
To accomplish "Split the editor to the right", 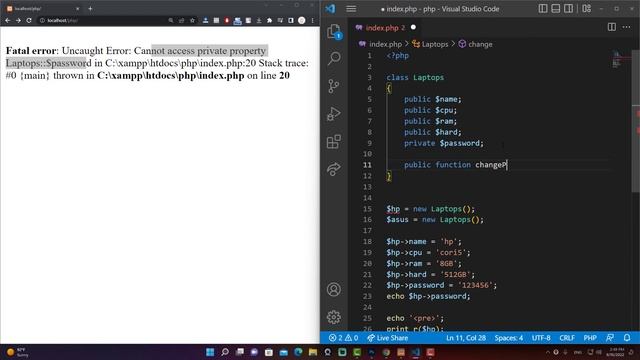I will (611, 27).
